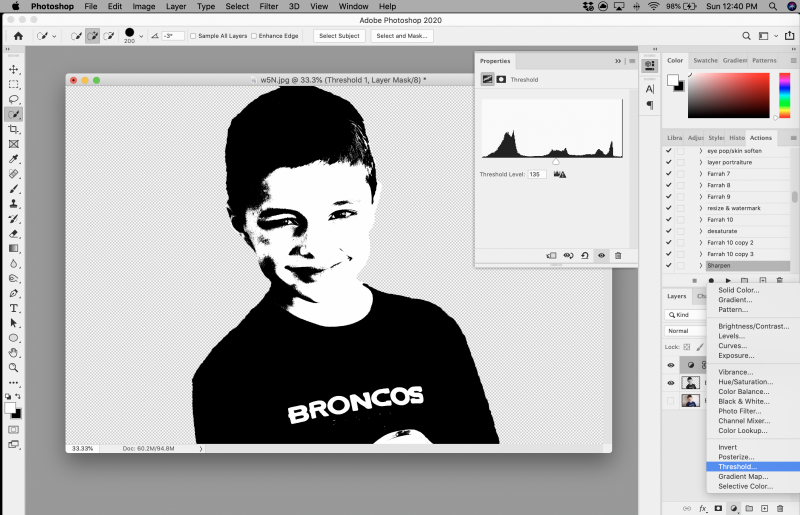The width and height of the screenshot is (800, 515).
Task: Click the Properties trash delete adjustment icon
Action: tap(618, 255)
